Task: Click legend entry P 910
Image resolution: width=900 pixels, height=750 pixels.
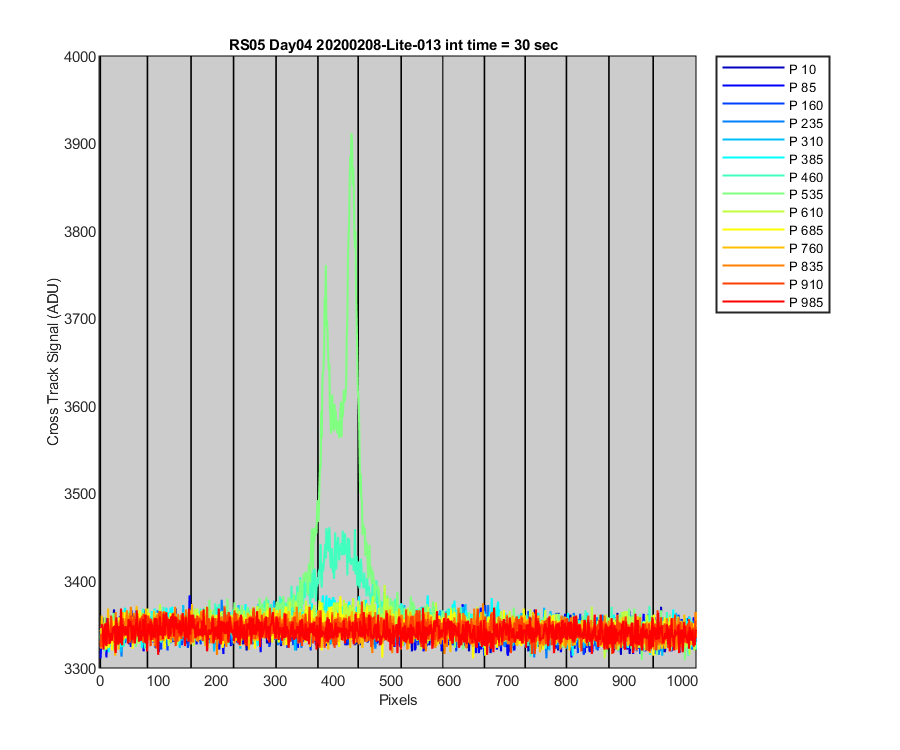Action: point(773,284)
